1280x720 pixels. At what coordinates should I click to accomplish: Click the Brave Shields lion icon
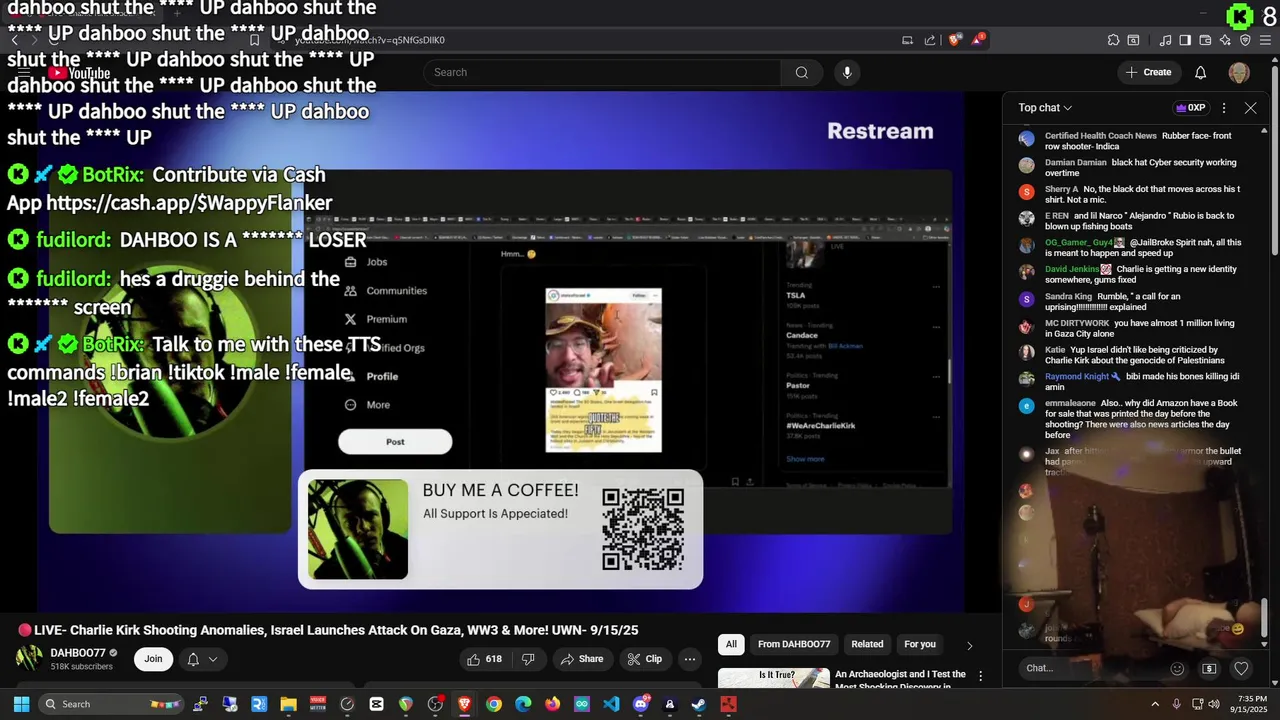coord(955,40)
